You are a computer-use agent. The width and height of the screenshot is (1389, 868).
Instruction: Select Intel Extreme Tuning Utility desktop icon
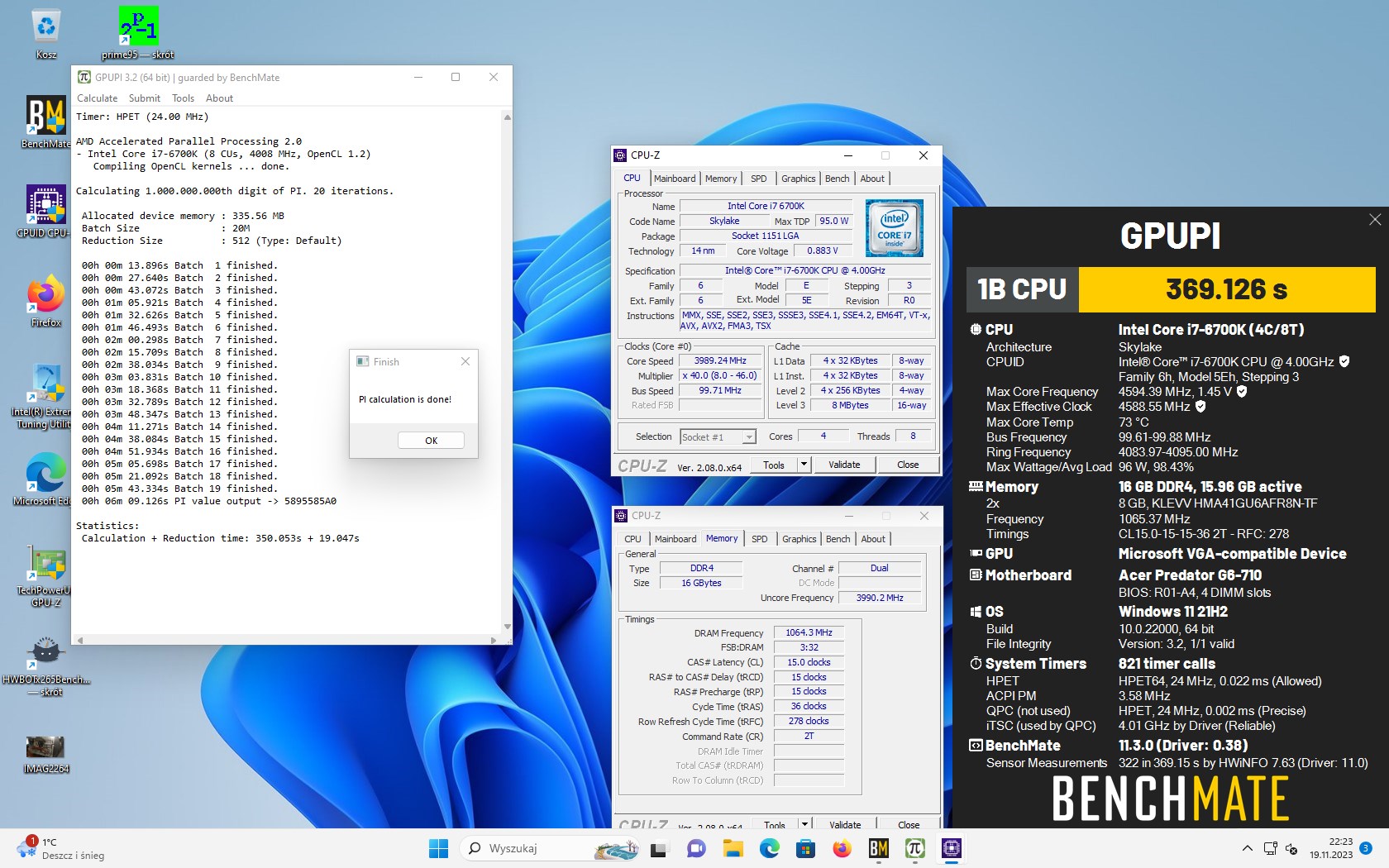coord(46,397)
